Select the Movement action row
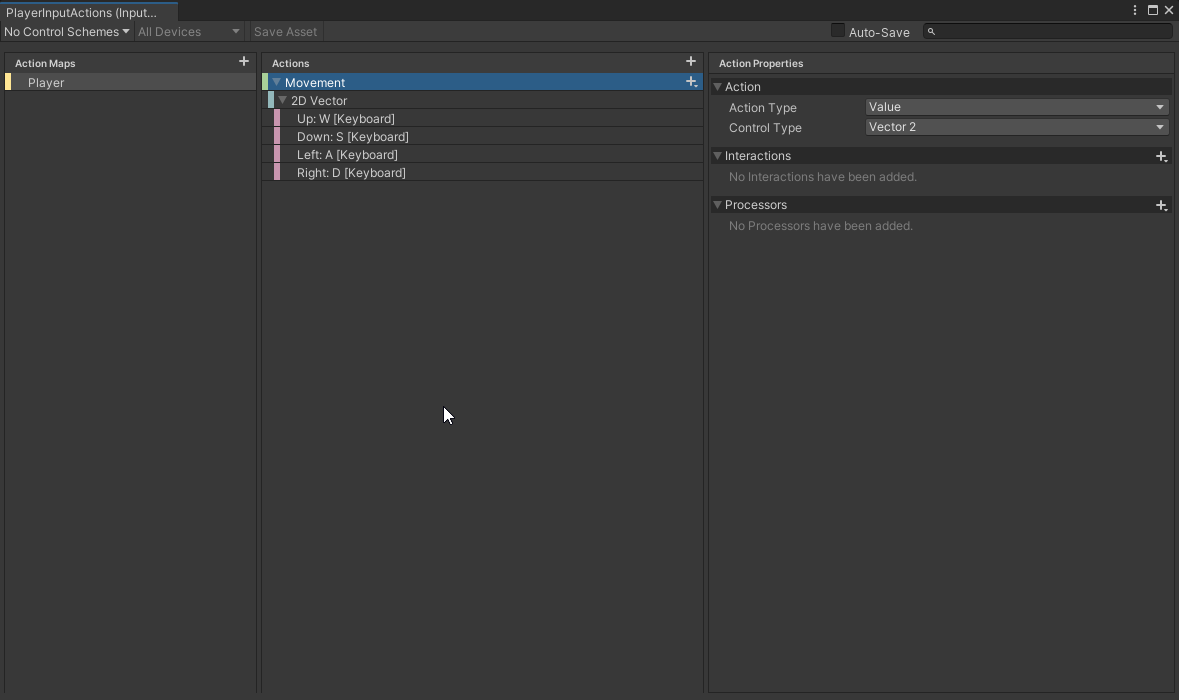This screenshot has height=700, width=1179. 482,82
